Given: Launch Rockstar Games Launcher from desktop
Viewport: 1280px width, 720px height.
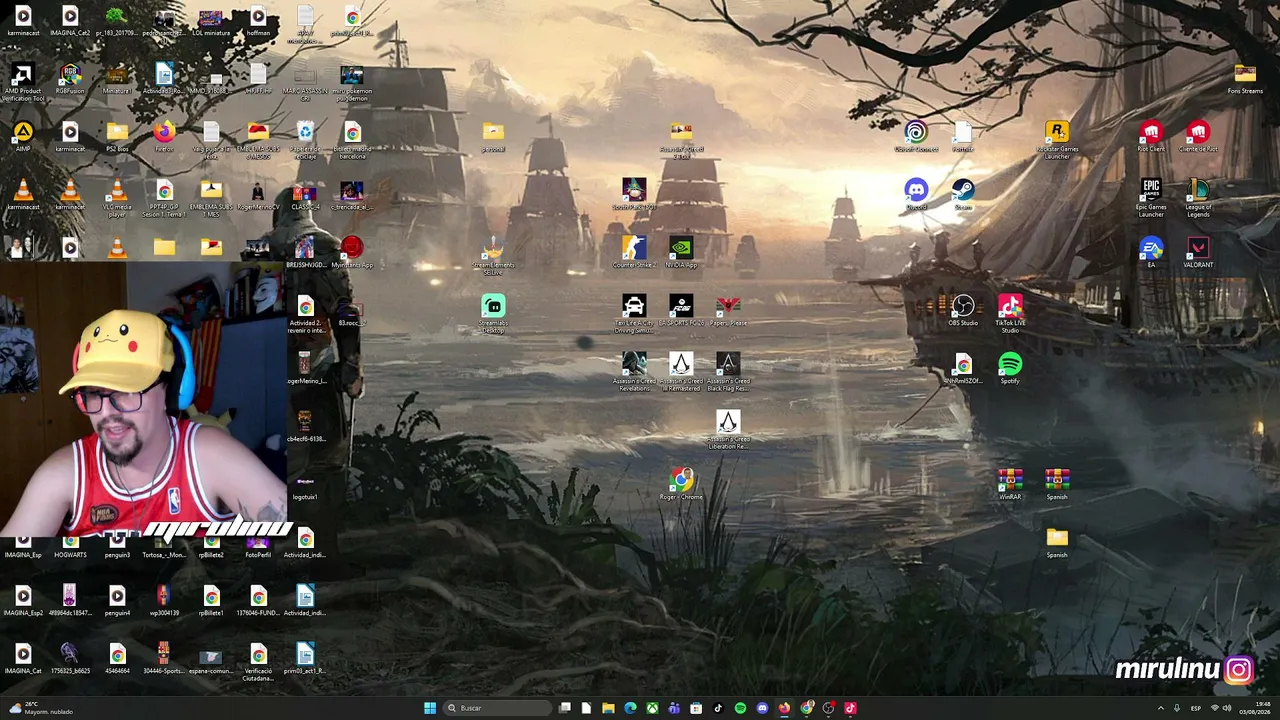Looking at the screenshot, I should pyautogui.click(x=1057, y=140).
